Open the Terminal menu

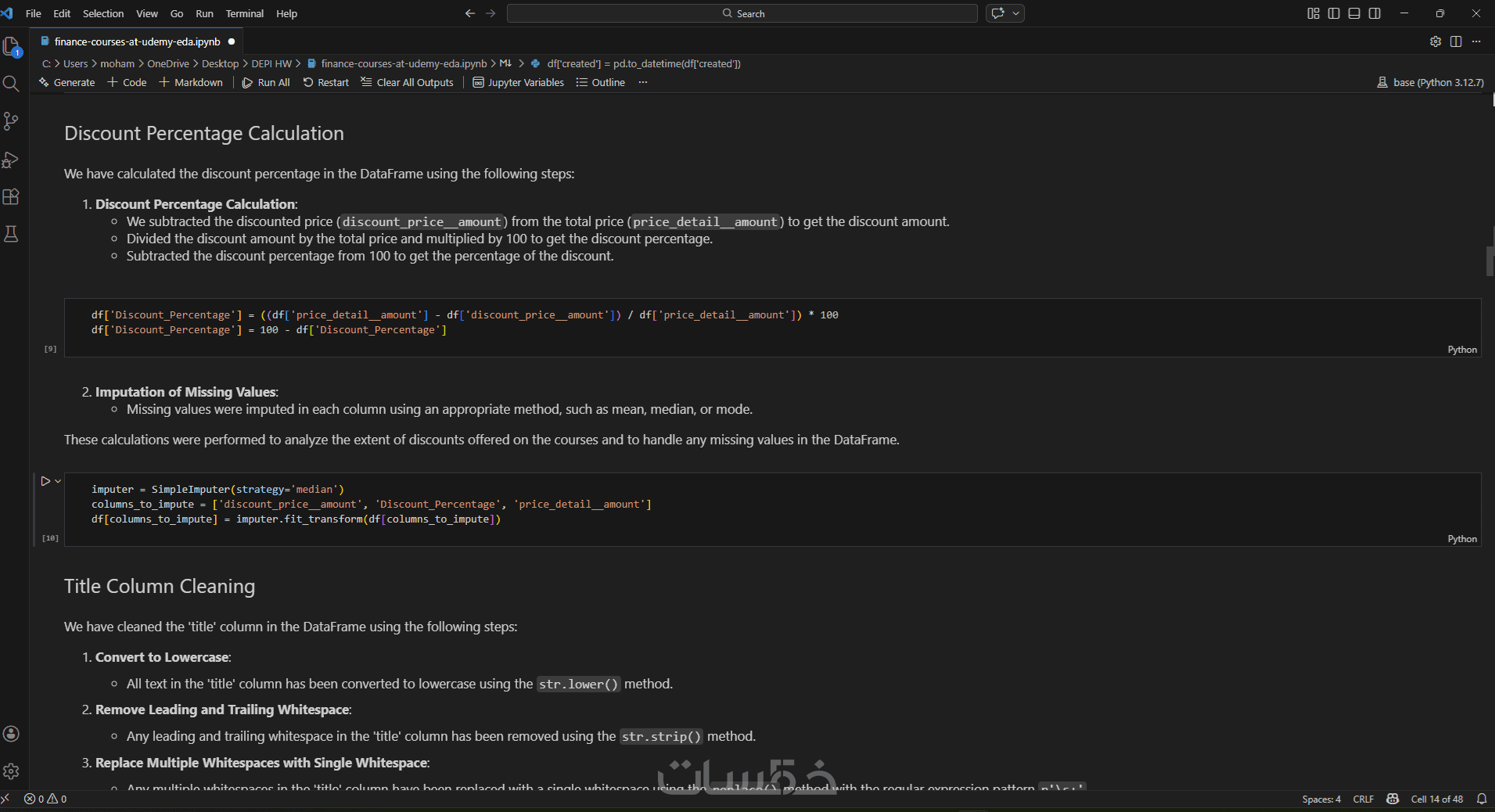245,13
